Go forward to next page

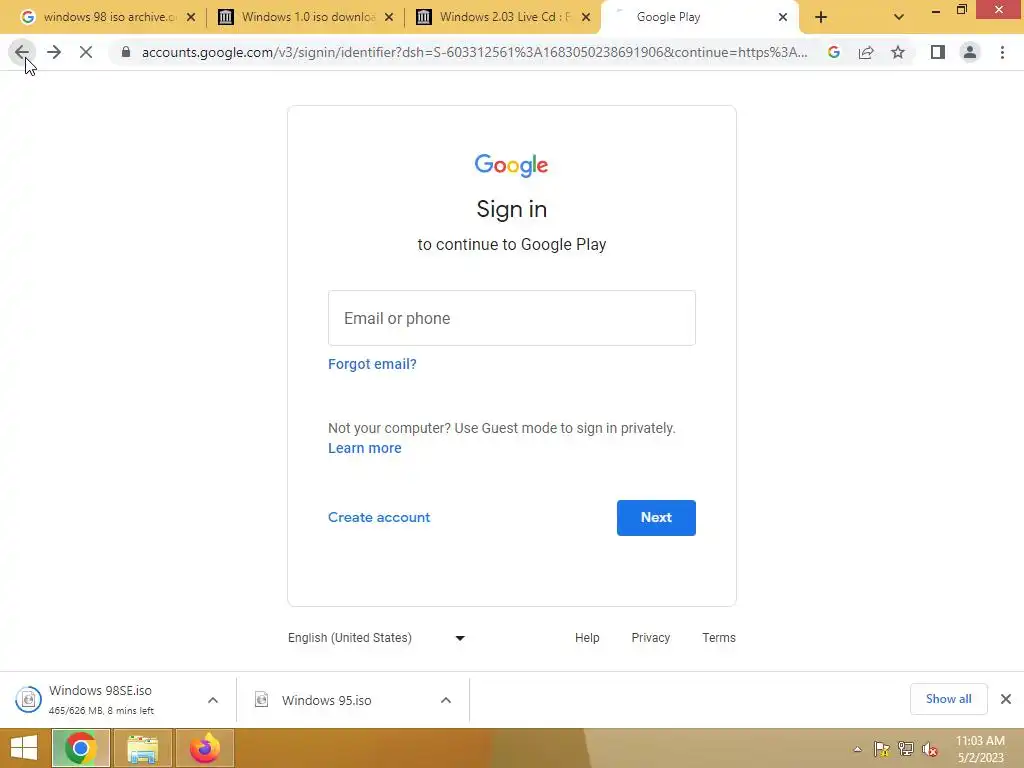54,52
